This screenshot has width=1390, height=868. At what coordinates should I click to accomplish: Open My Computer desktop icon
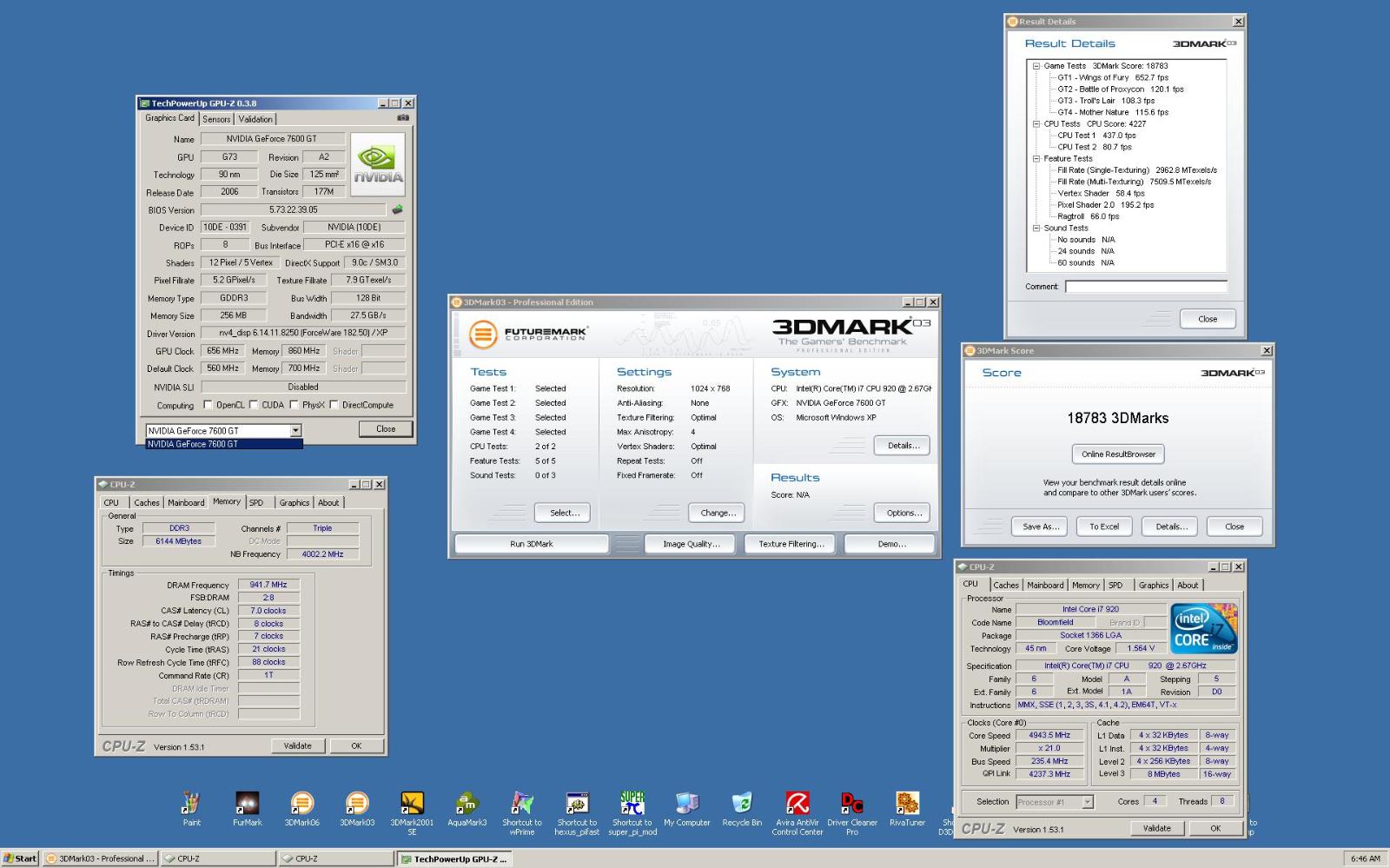[x=686, y=803]
